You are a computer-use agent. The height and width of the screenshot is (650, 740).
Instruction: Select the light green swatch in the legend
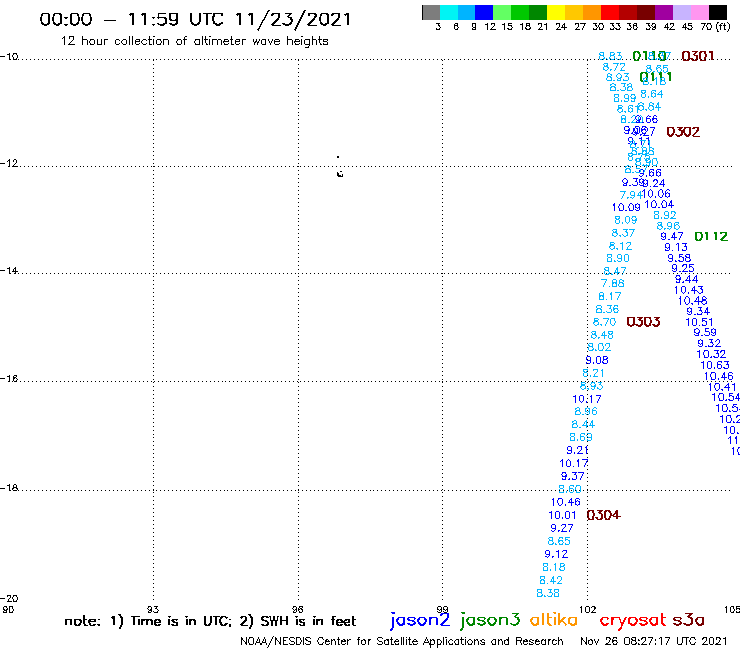[x=502, y=12]
